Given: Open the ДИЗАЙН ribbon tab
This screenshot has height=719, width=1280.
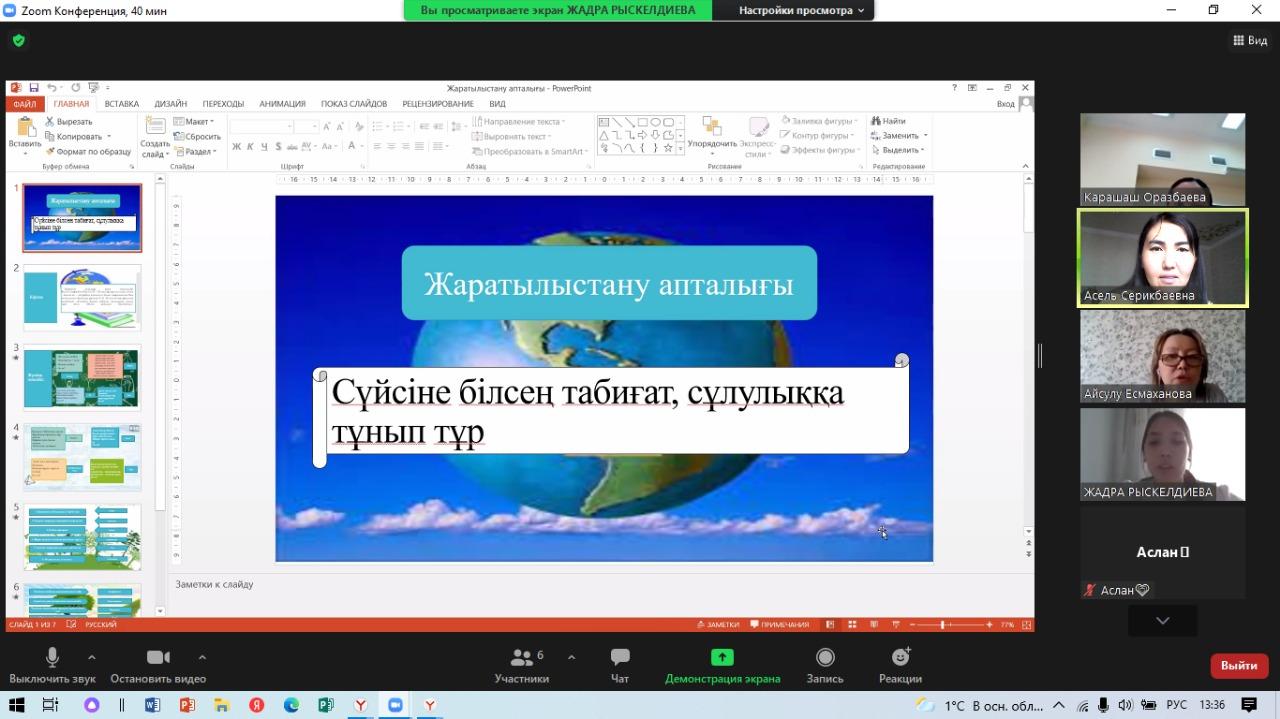Looking at the screenshot, I should (171, 104).
